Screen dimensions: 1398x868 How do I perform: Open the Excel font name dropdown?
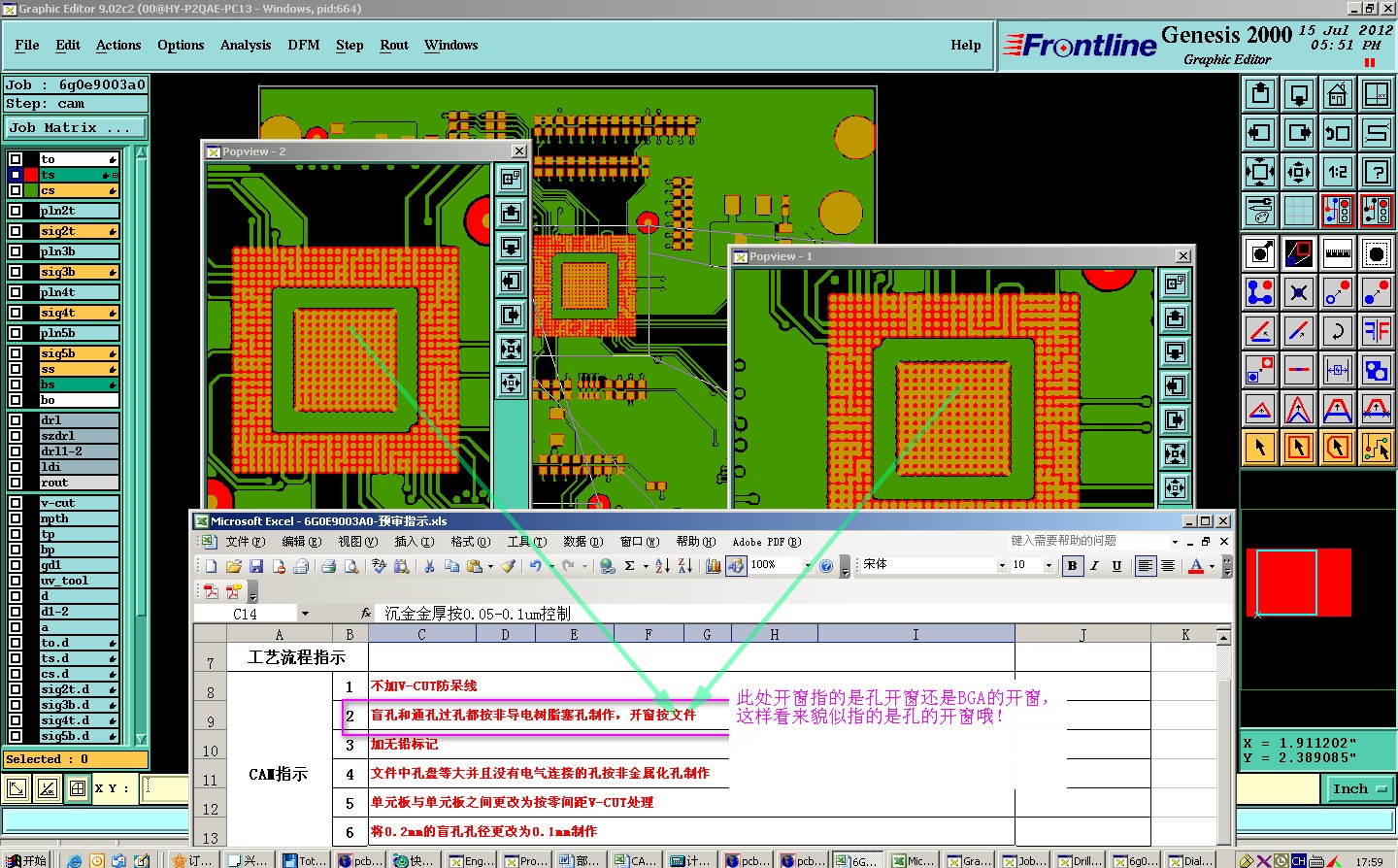point(1002,566)
